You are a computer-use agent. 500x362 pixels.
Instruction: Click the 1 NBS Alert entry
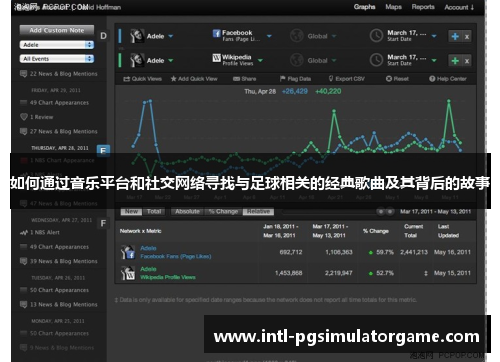point(40,232)
